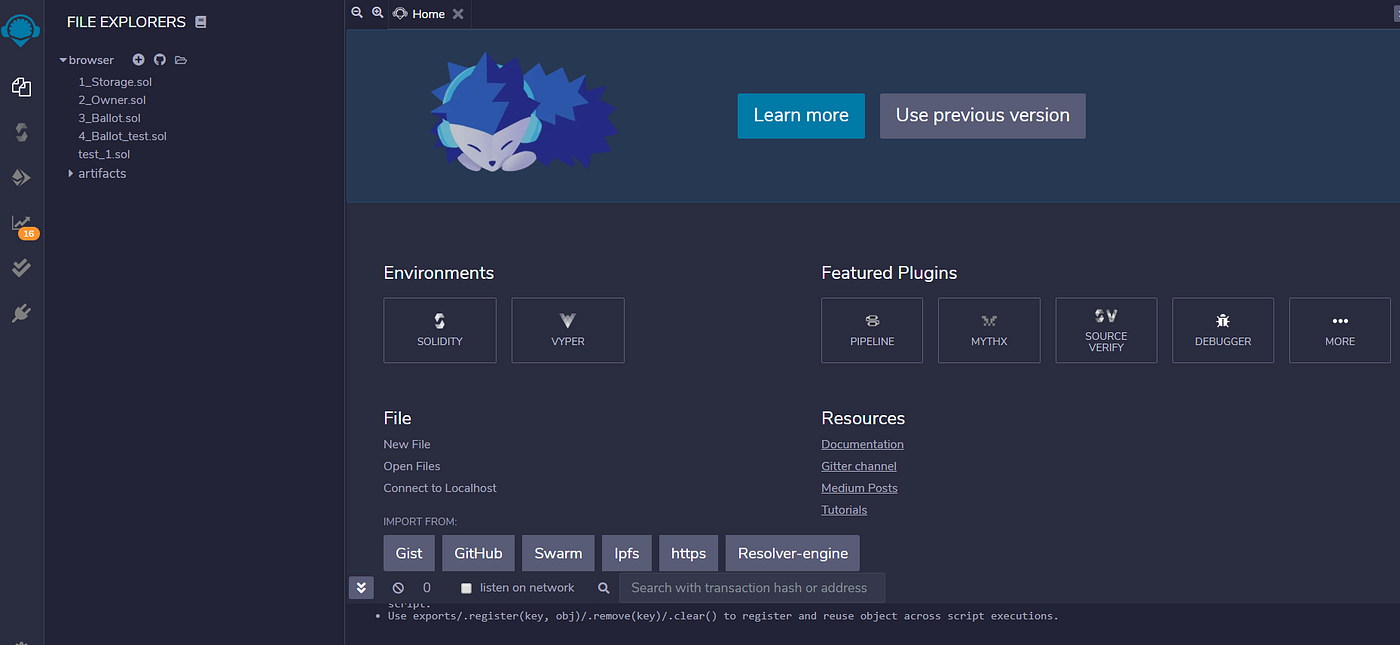Viewport: 1400px width, 645px height.
Task: Click the clear console circle icon
Action: click(x=398, y=588)
